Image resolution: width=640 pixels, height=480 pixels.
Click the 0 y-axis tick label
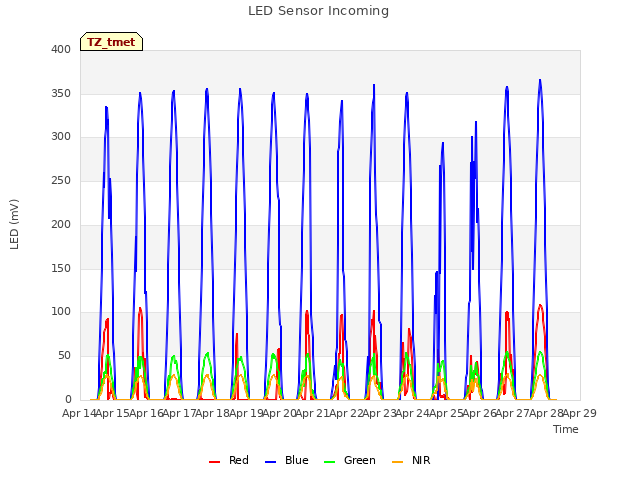(68, 400)
